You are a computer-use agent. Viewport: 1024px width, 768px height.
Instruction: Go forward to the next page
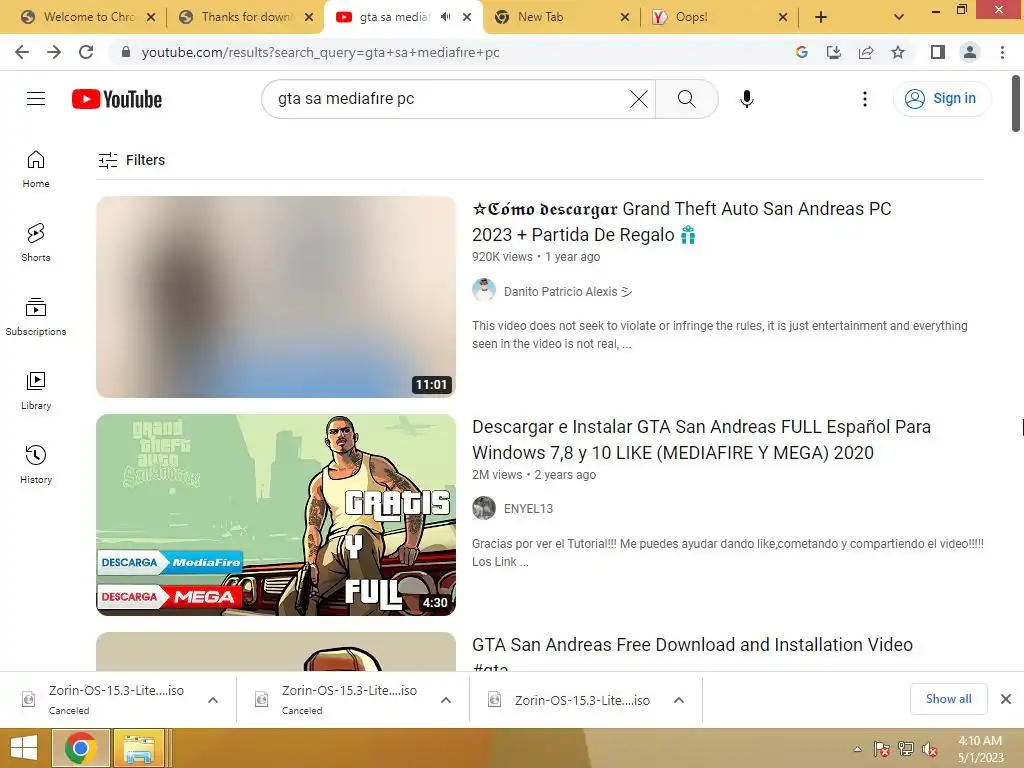click(54, 52)
